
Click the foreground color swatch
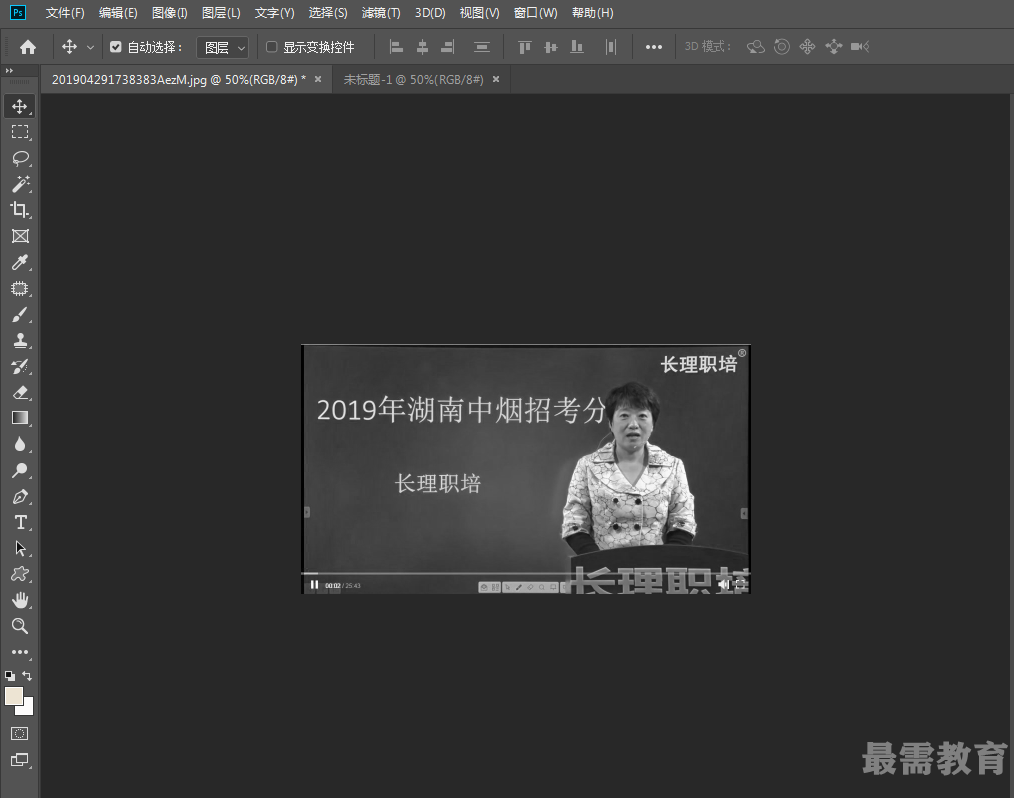tap(14, 696)
